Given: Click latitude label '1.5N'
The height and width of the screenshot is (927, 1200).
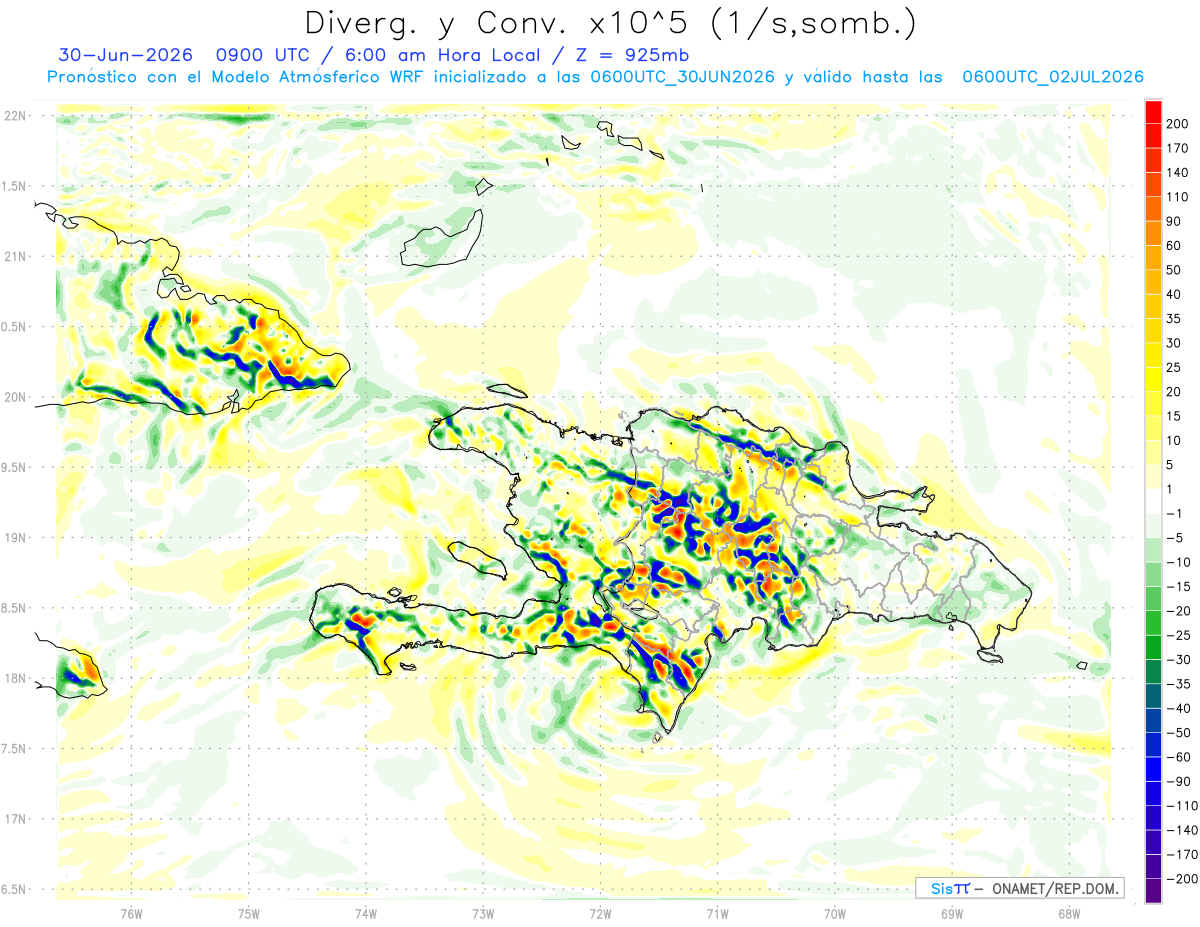Looking at the screenshot, I should point(13,186).
